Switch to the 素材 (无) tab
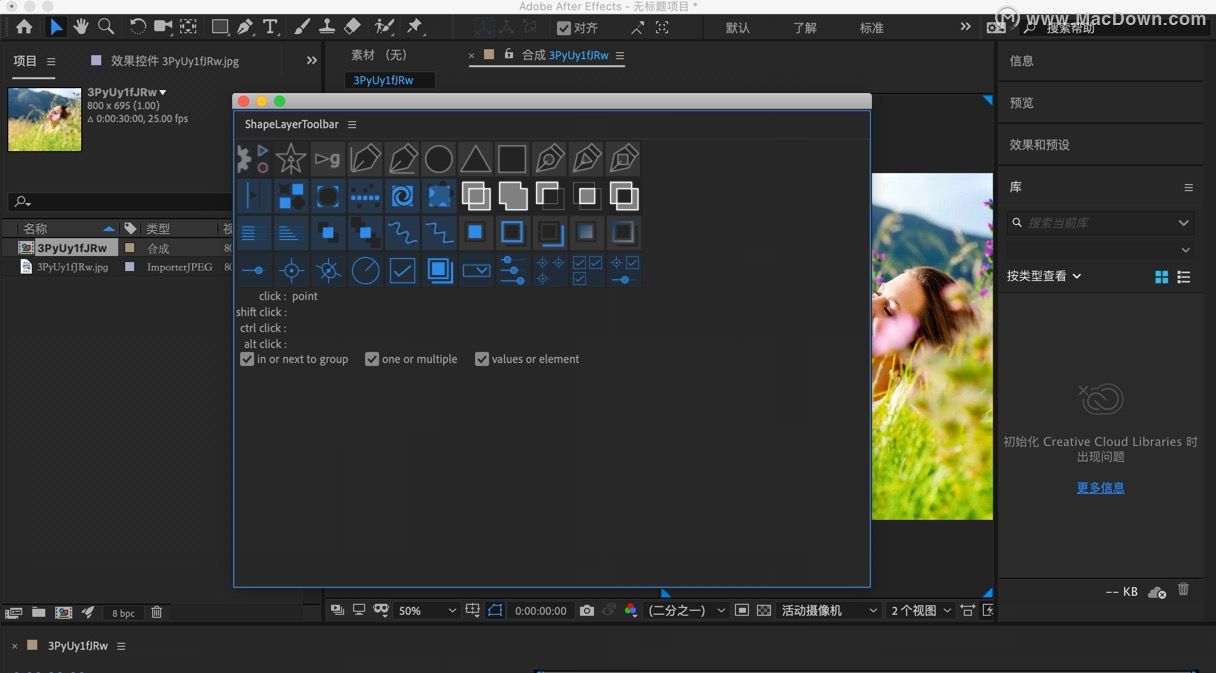This screenshot has width=1216, height=673. tap(379, 55)
